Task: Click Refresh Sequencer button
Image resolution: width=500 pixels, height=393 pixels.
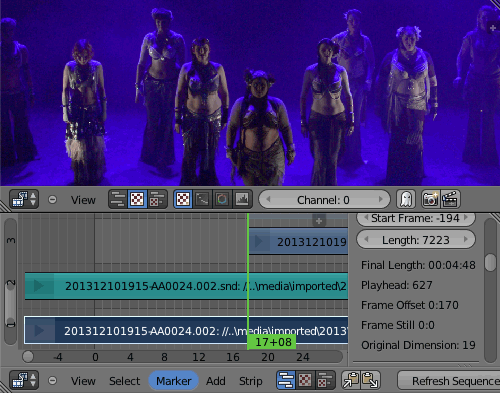Action: (449, 381)
